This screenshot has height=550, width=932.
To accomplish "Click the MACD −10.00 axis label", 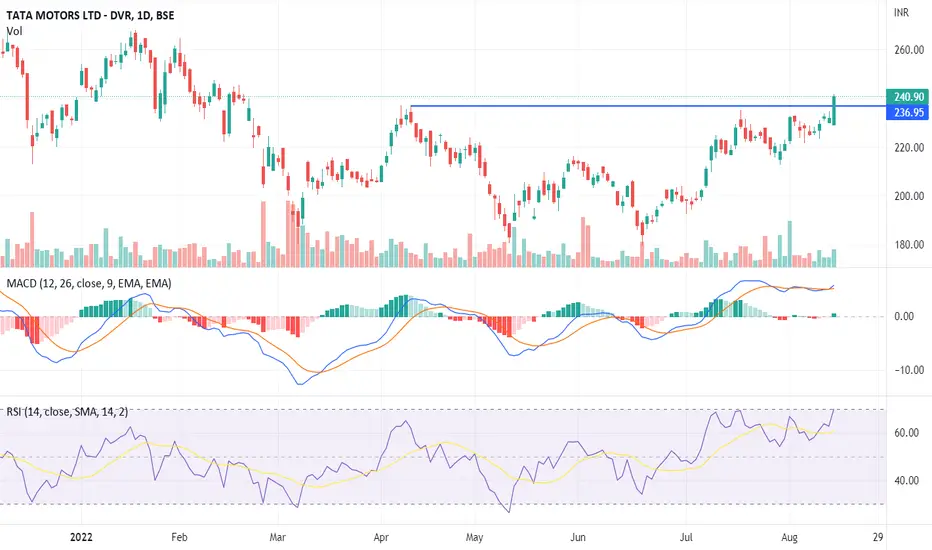I will click(907, 370).
